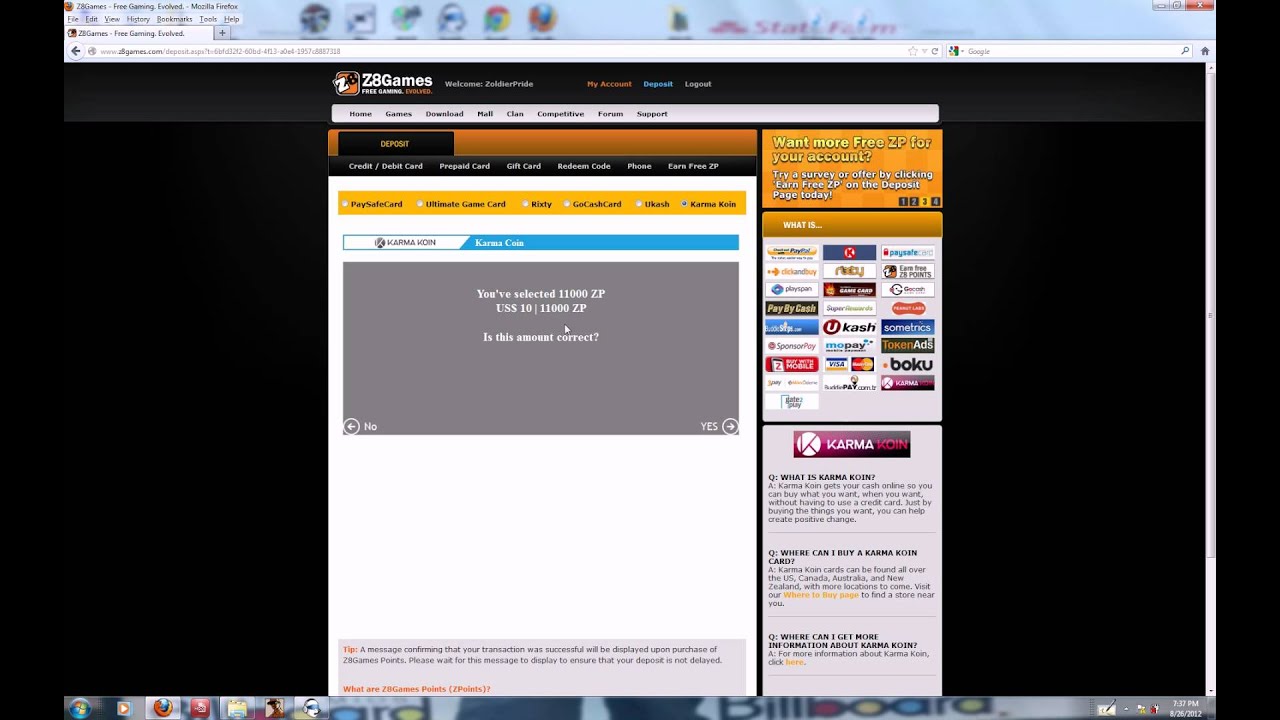Screen dimensions: 1280x720
Task: Confirm amount with the YES button
Action: (x=719, y=426)
